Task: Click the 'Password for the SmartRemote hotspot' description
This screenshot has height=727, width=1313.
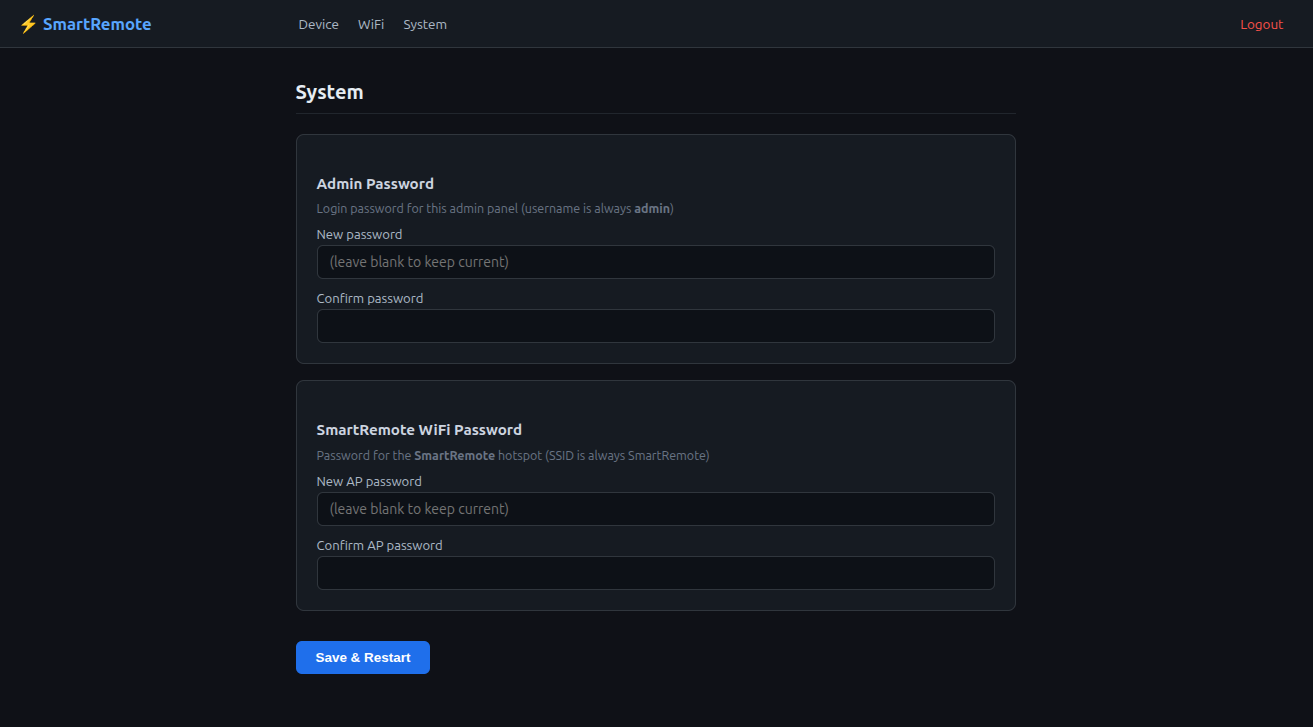Action: 513,456
